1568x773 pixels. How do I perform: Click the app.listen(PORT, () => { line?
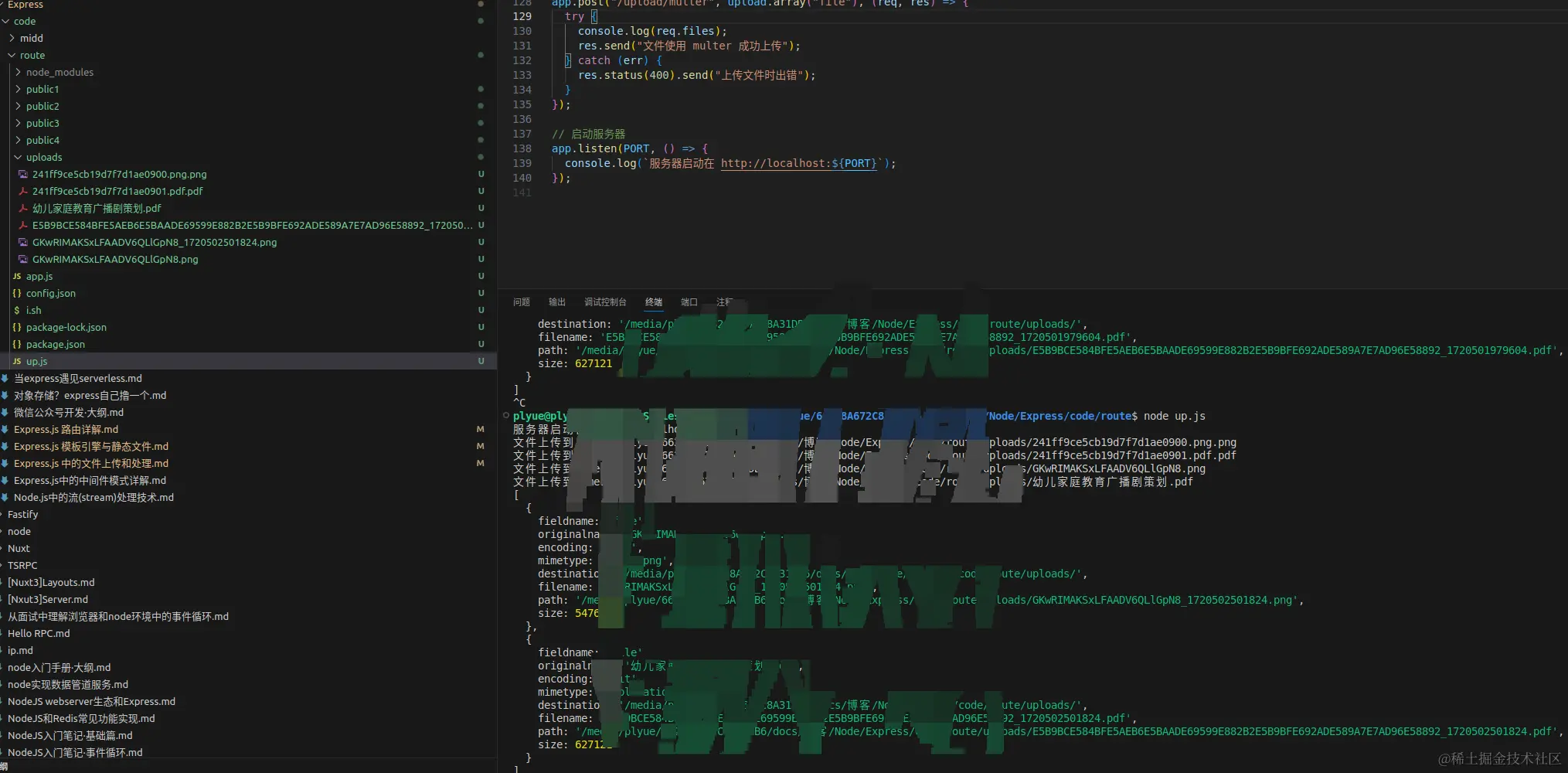(x=630, y=149)
